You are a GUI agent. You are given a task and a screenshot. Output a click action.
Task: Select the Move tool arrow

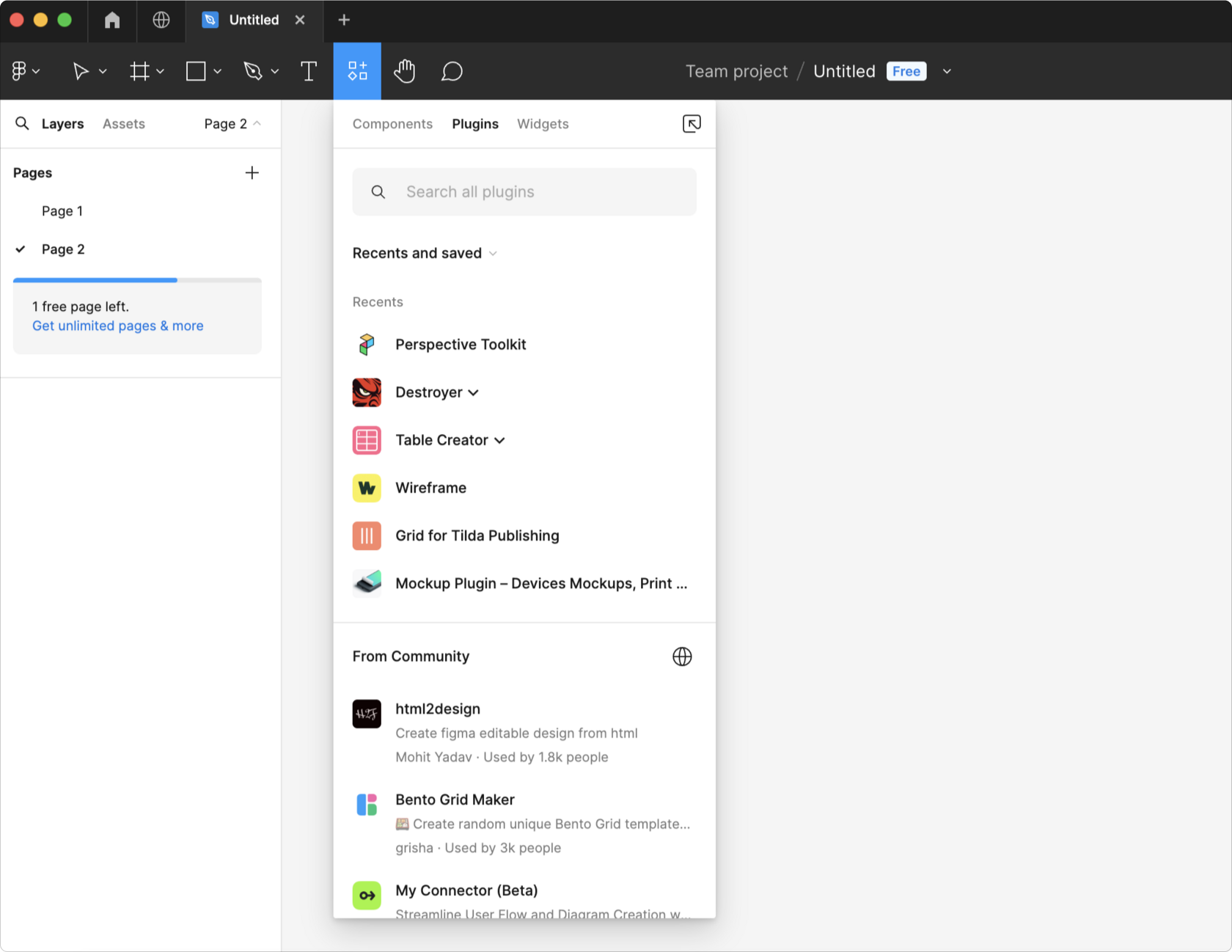[x=81, y=71]
